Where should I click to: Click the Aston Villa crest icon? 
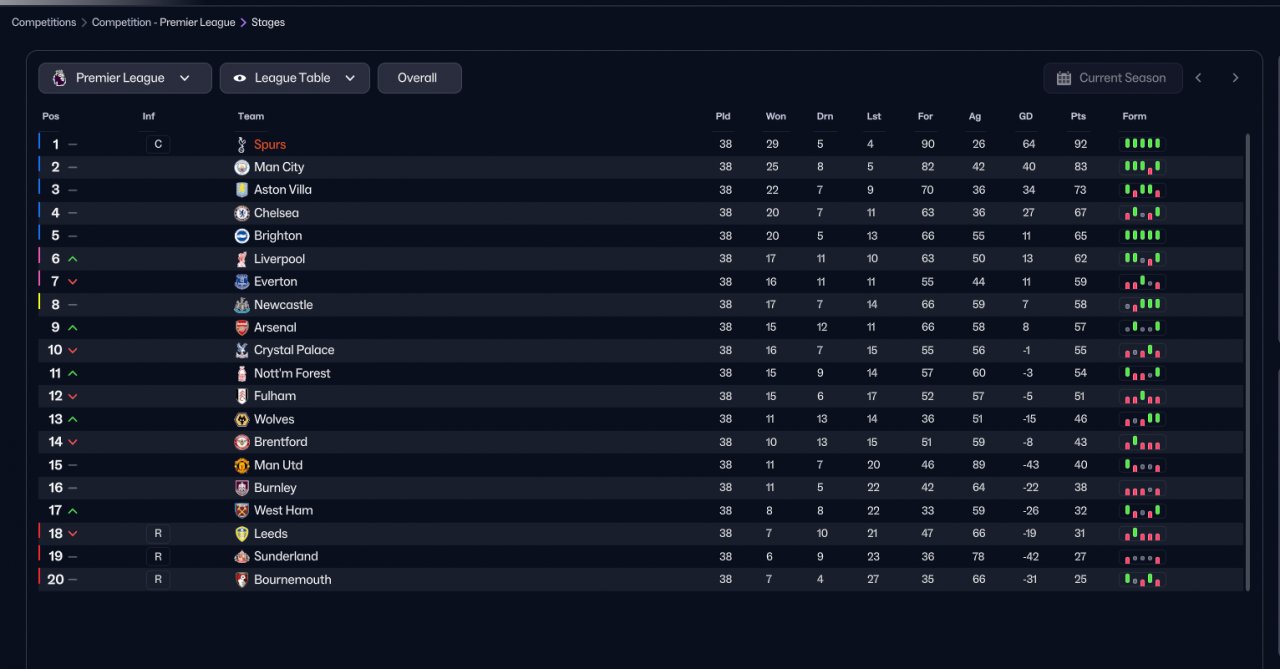(x=241, y=190)
